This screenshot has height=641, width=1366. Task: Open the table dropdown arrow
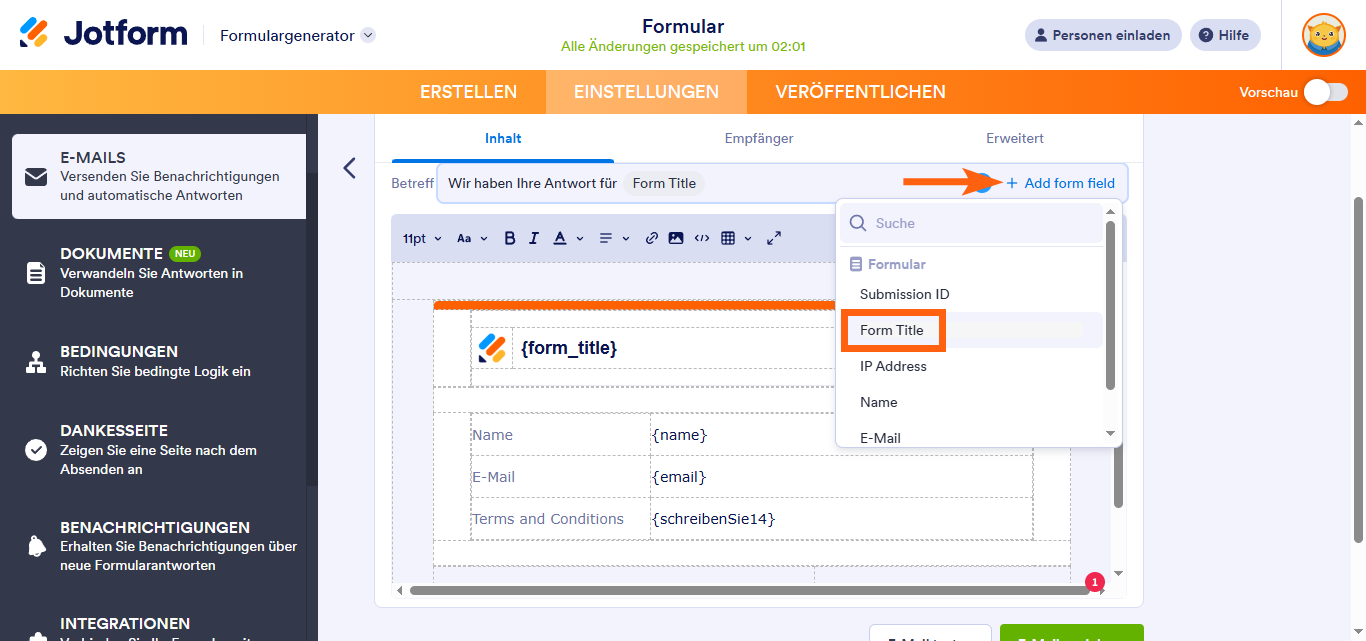pos(748,238)
